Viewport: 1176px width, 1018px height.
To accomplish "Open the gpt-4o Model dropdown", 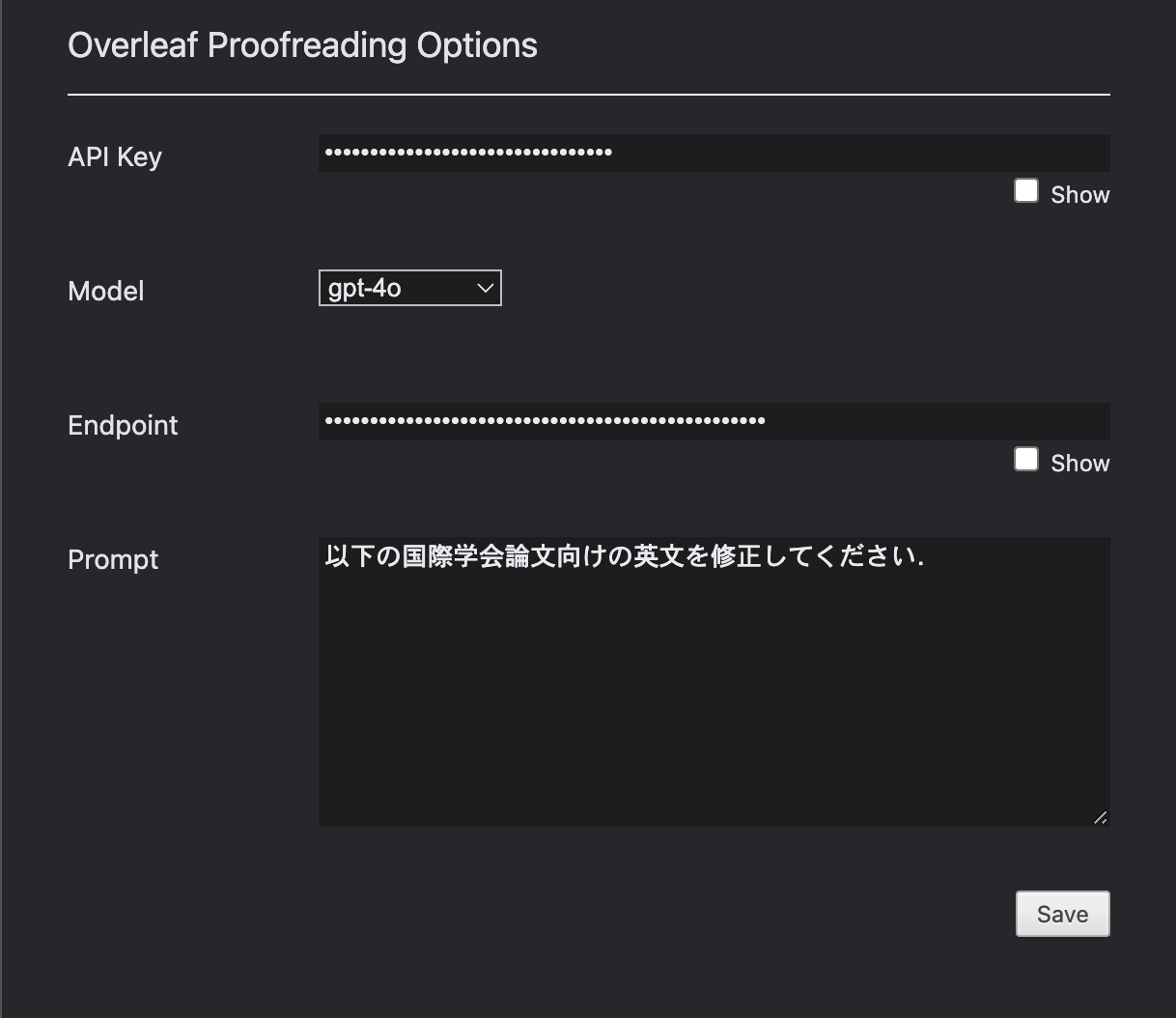I will click(x=409, y=288).
